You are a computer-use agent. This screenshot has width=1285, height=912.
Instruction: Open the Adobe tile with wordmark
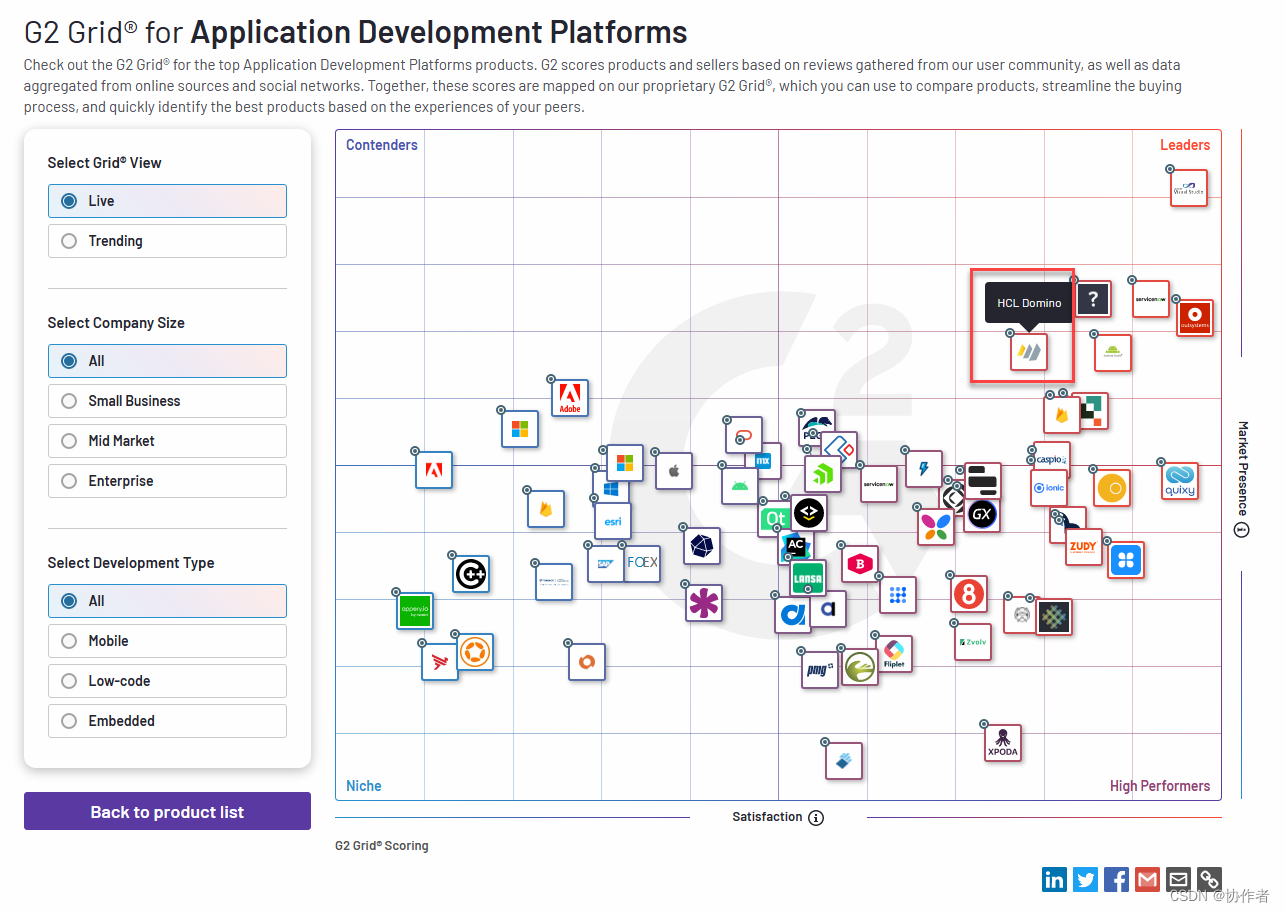coord(570,398)
